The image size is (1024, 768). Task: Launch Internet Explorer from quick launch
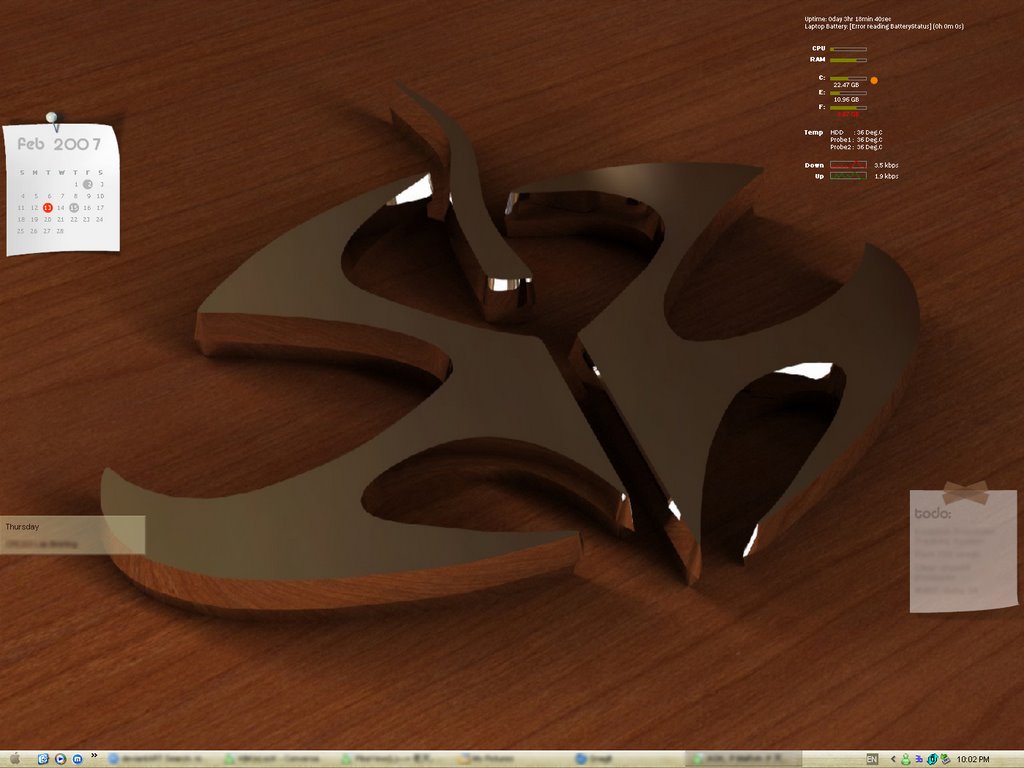pos(43,759)
